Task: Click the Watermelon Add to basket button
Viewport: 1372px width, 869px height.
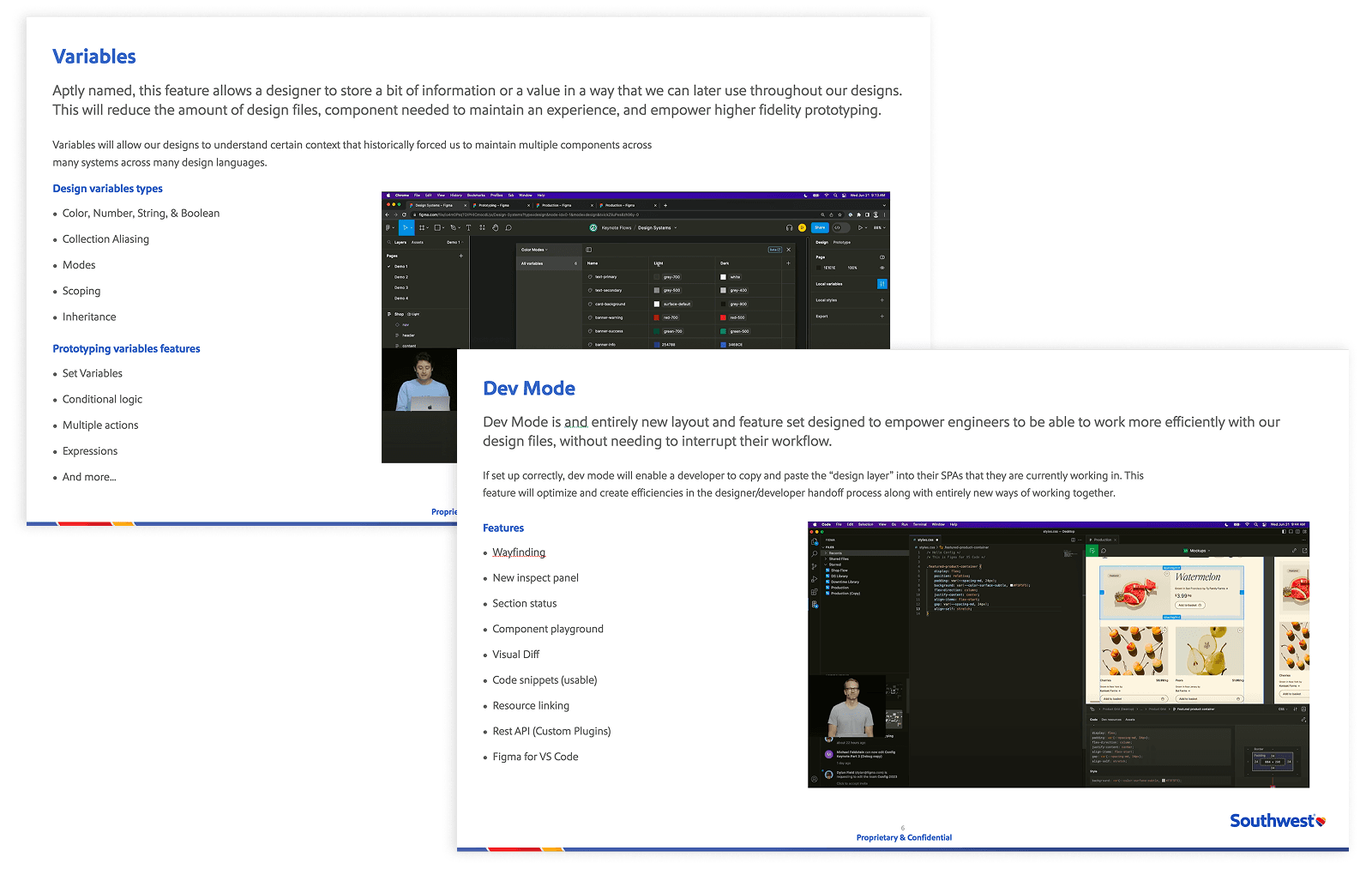Action: coord(1189,606)
